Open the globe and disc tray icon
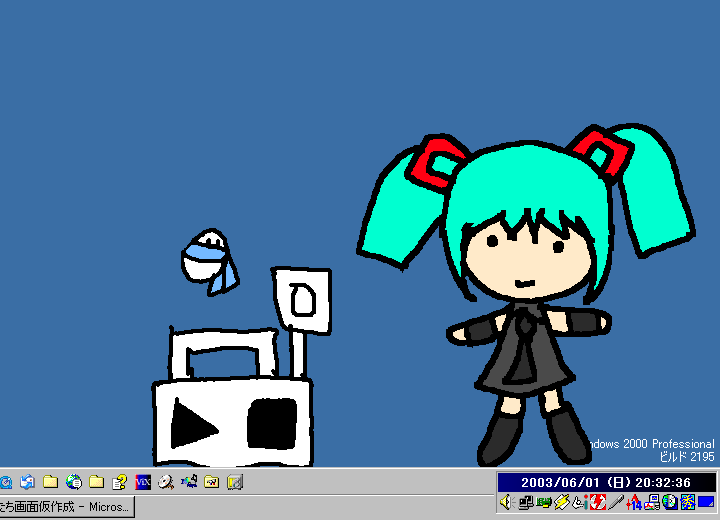The width and height of the screenshot is (720, 520). (669, 502)
